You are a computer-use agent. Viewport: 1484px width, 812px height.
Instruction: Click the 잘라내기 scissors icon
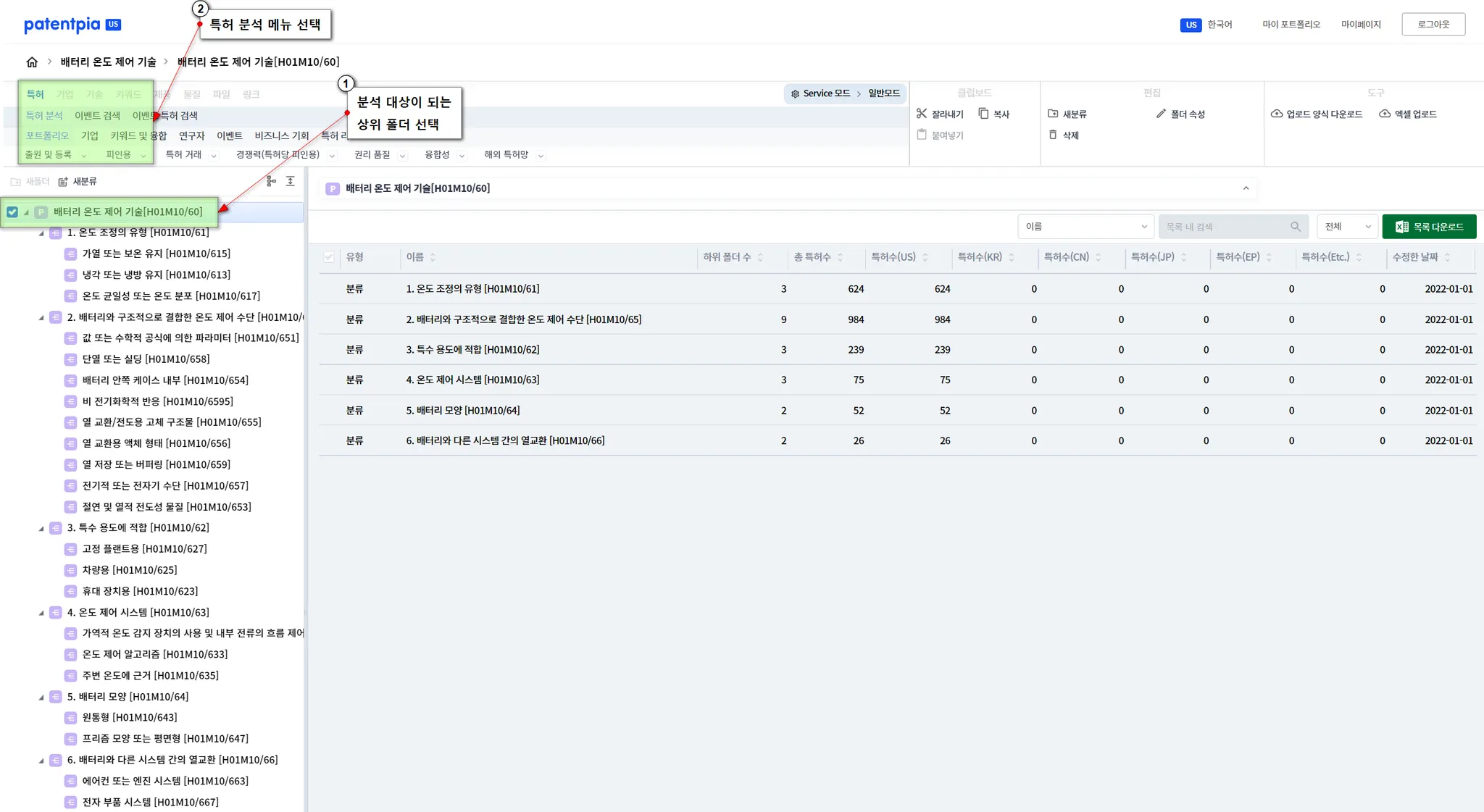(x=921, y=114)
